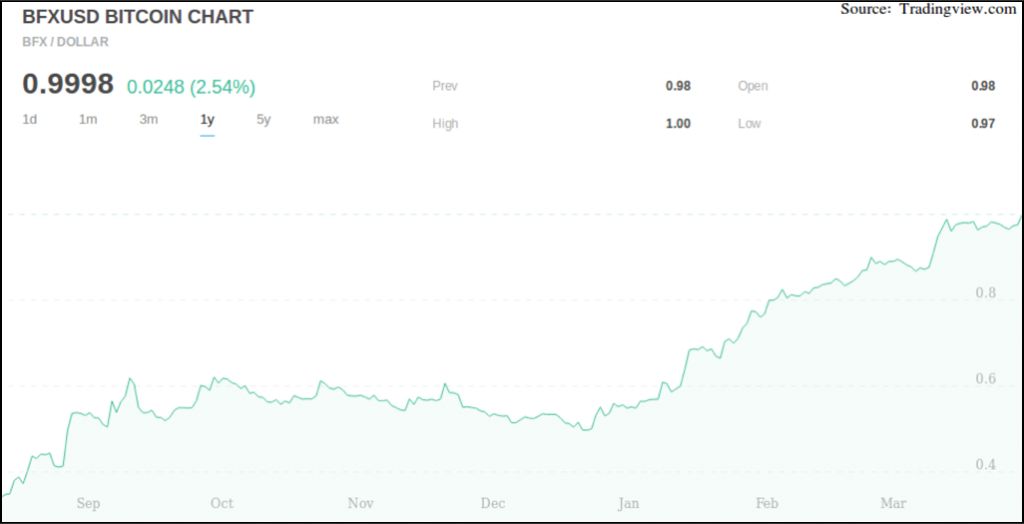Image resolution: width=1024 pixels, height=524 pixels.
Task: Select the 1d time range tab
Action: click(x=30, y=120)
